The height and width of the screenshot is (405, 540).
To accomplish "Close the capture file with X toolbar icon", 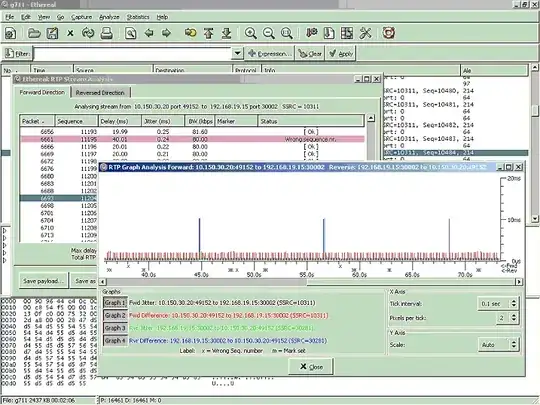I will pos(70,33).
